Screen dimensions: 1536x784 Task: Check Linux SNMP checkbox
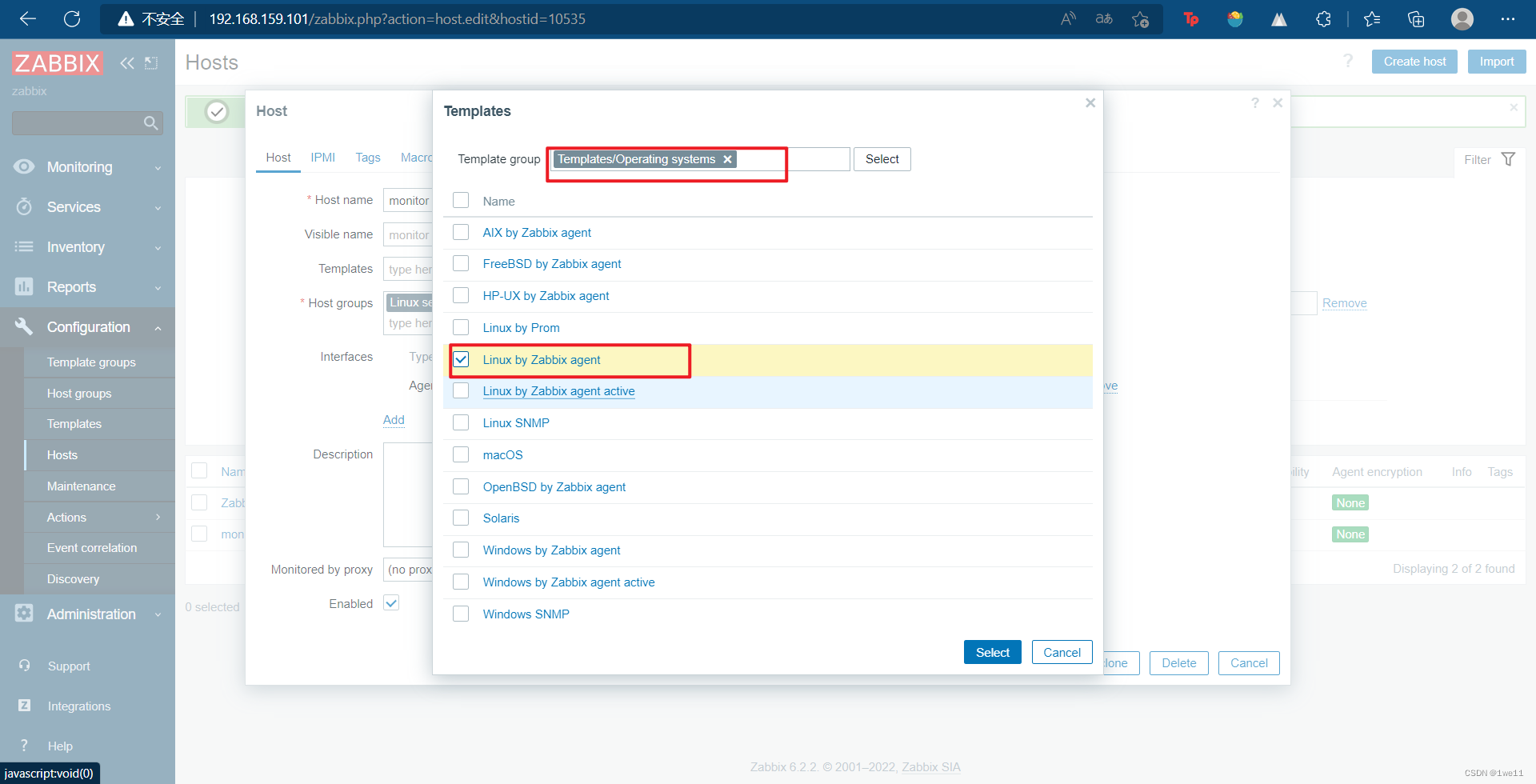click(x=461, y=422)
